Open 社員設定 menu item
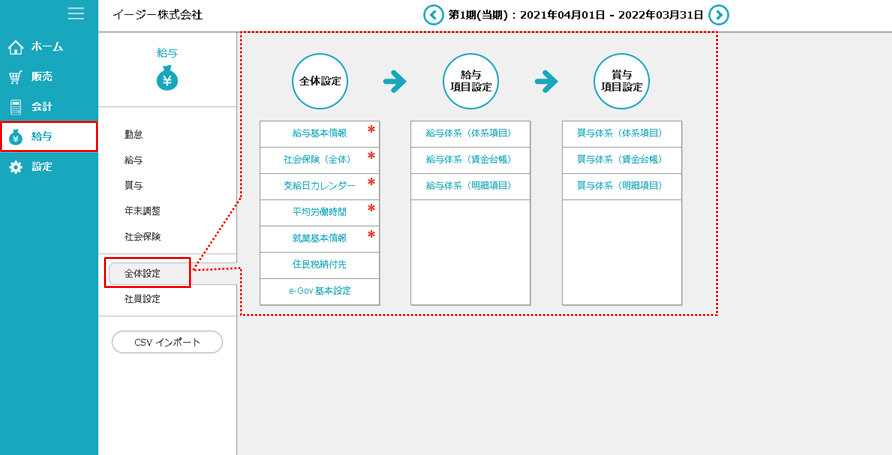This screenshot has height=455, width=892. 142,299
